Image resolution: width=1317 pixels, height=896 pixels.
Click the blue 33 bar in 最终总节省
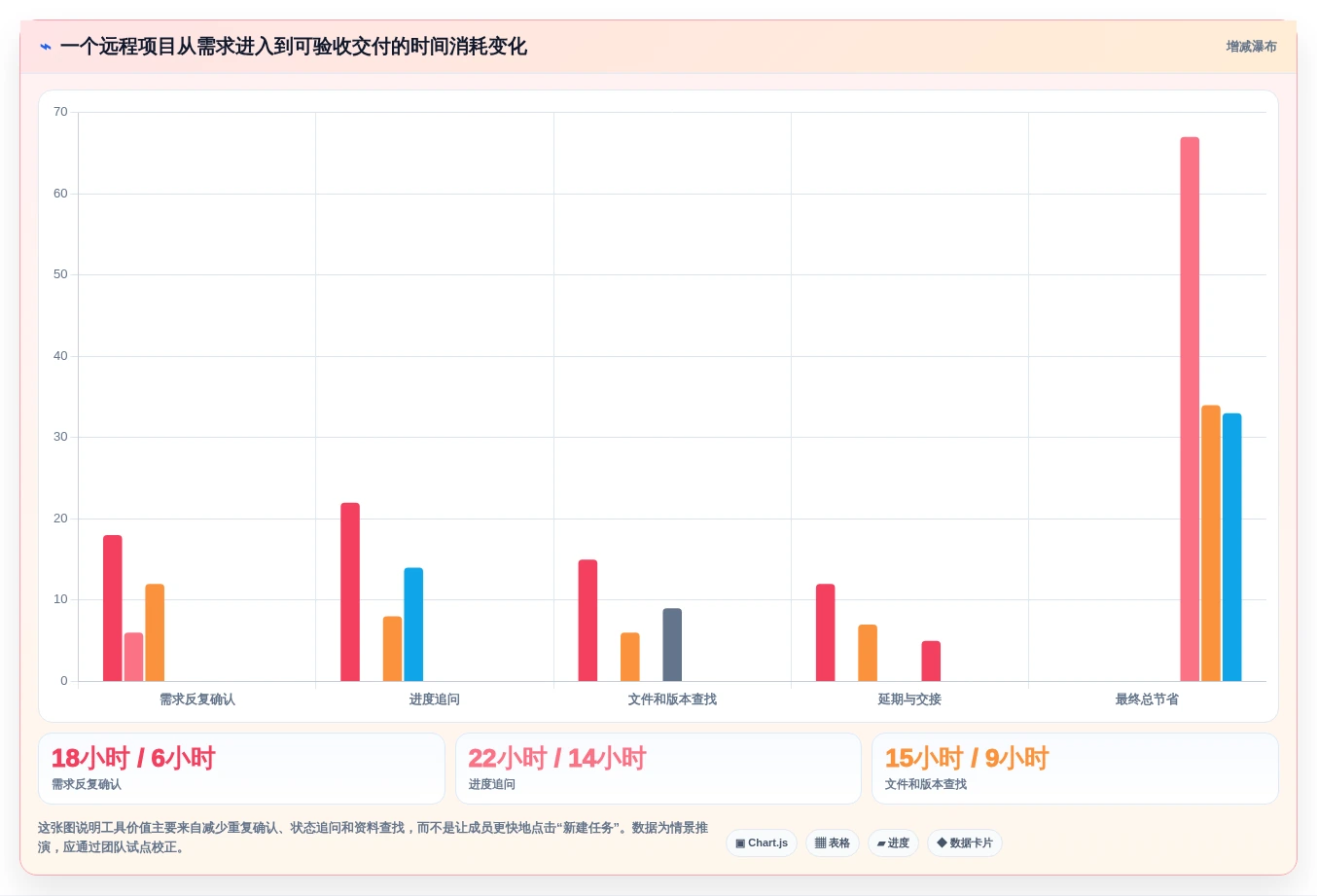(1232, 547)
